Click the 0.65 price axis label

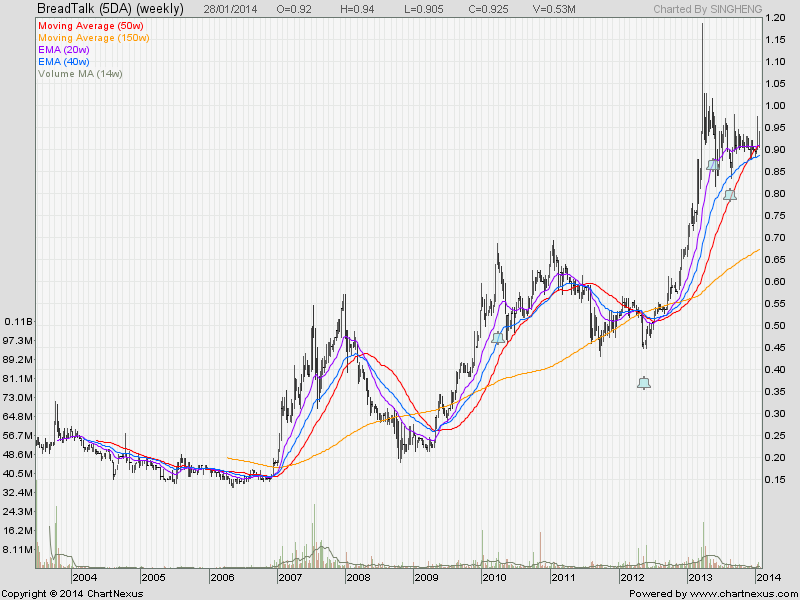pyautogui.click(x=775, y=259)
